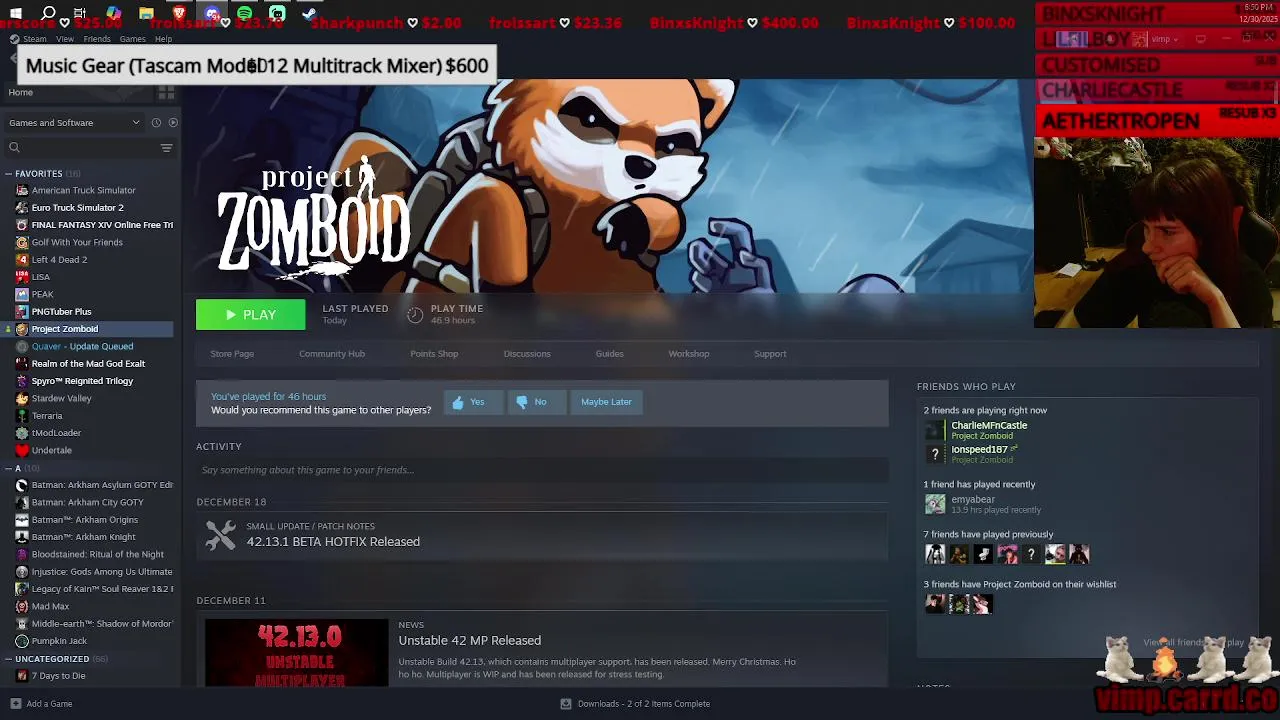Viewport: 1280px width, 720px height.
Task: Collapse the A category
Action: pos(8,468)
